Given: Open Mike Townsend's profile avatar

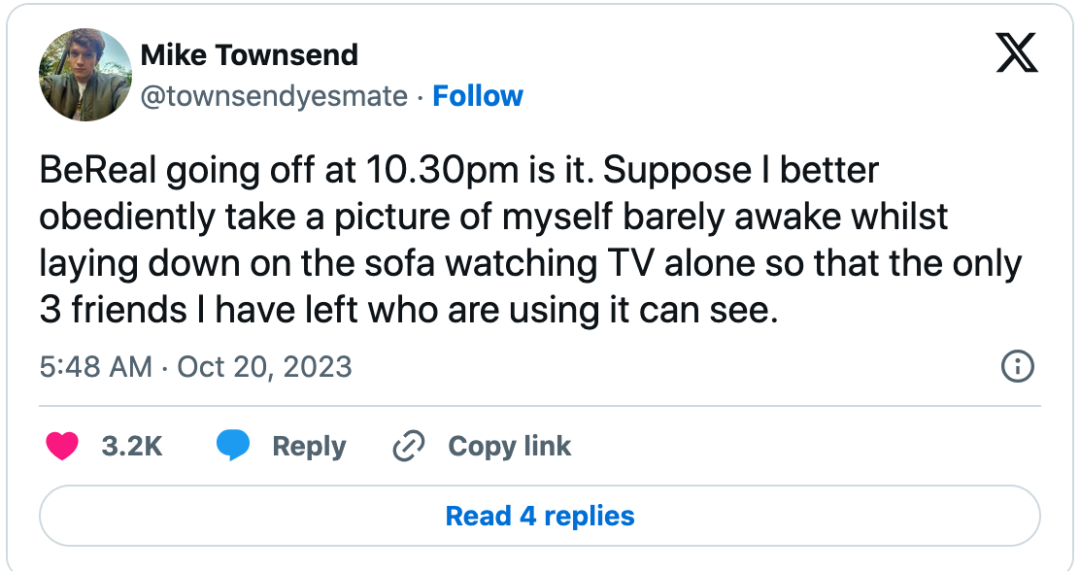Looking at the screenshot, I should click(x=85, y=74).
